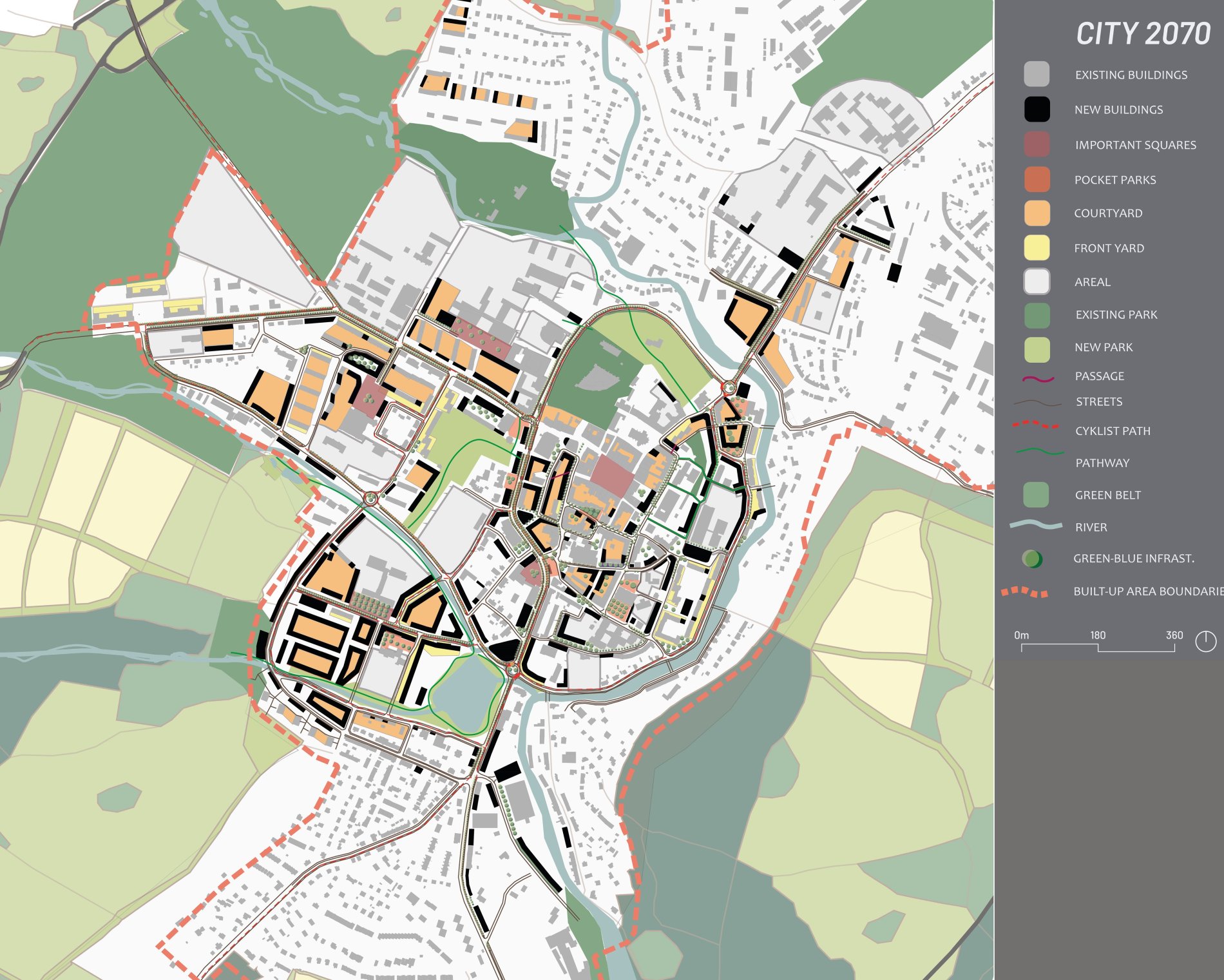1224x980 pixels.
Task: Pick the Areal light gray swatch
Action: point(1037,282)
